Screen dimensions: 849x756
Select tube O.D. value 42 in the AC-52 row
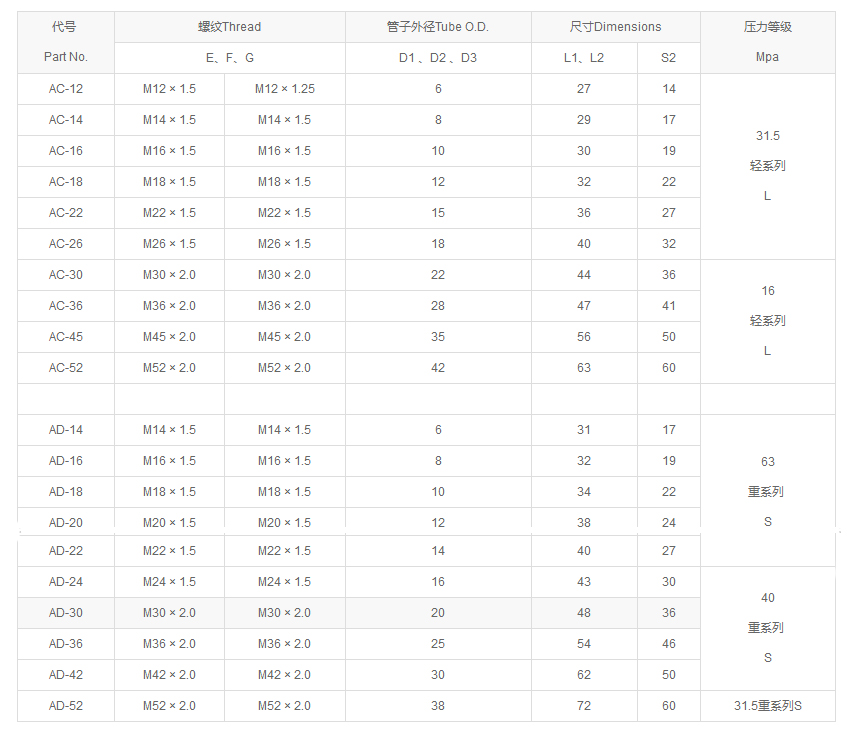pos(438,368)
